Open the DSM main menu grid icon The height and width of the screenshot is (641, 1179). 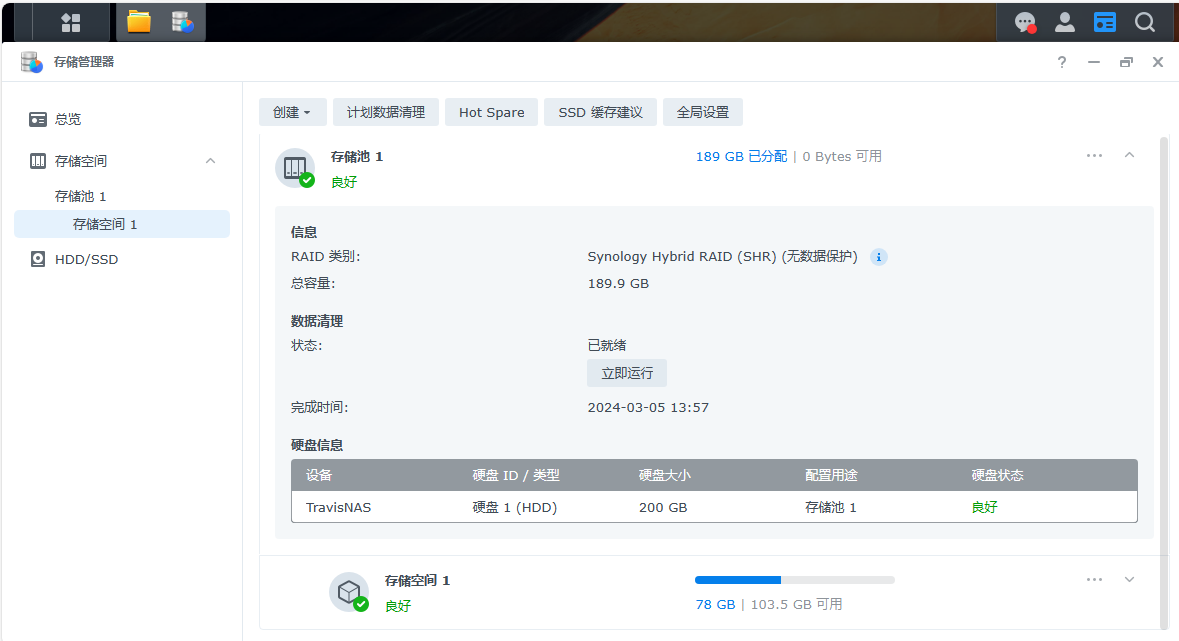click(71, 22)
